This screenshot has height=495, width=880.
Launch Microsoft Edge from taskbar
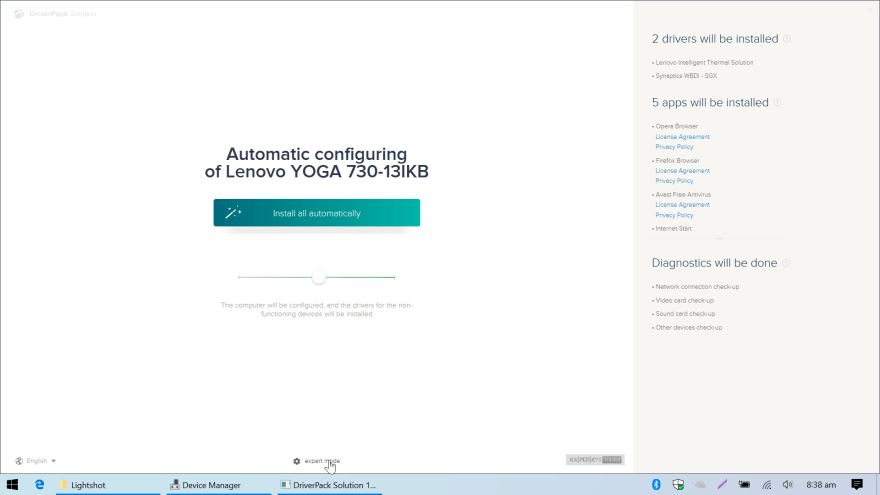pyautogui.click(x=39, y=484)
